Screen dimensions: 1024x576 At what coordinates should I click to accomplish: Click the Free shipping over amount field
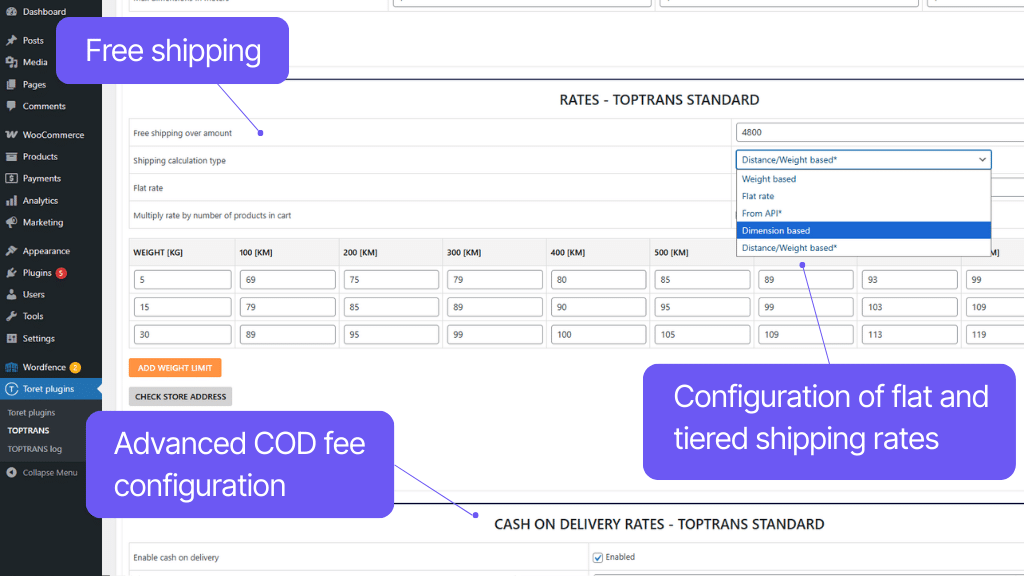tap(880, 132)
